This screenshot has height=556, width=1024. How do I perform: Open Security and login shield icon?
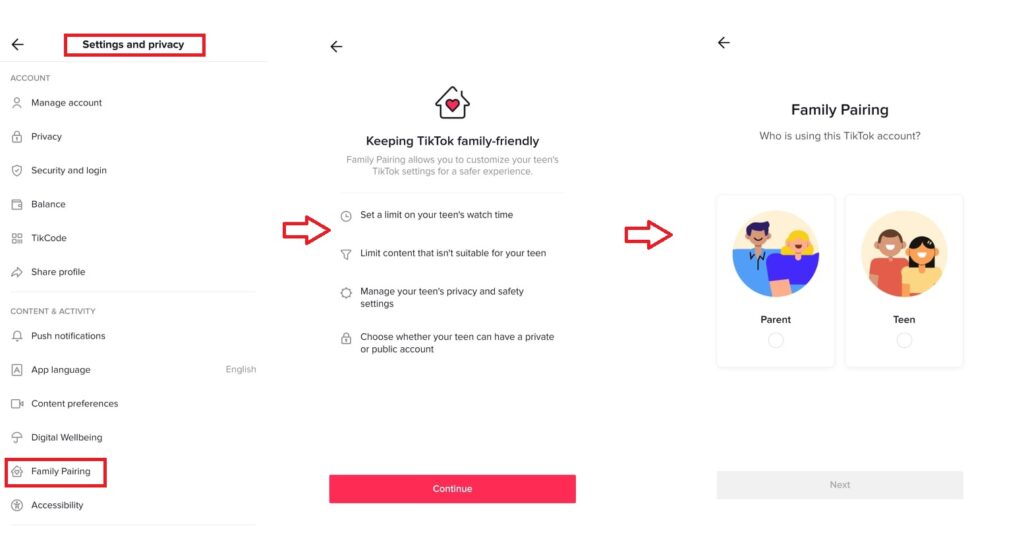tap(17, 171)
